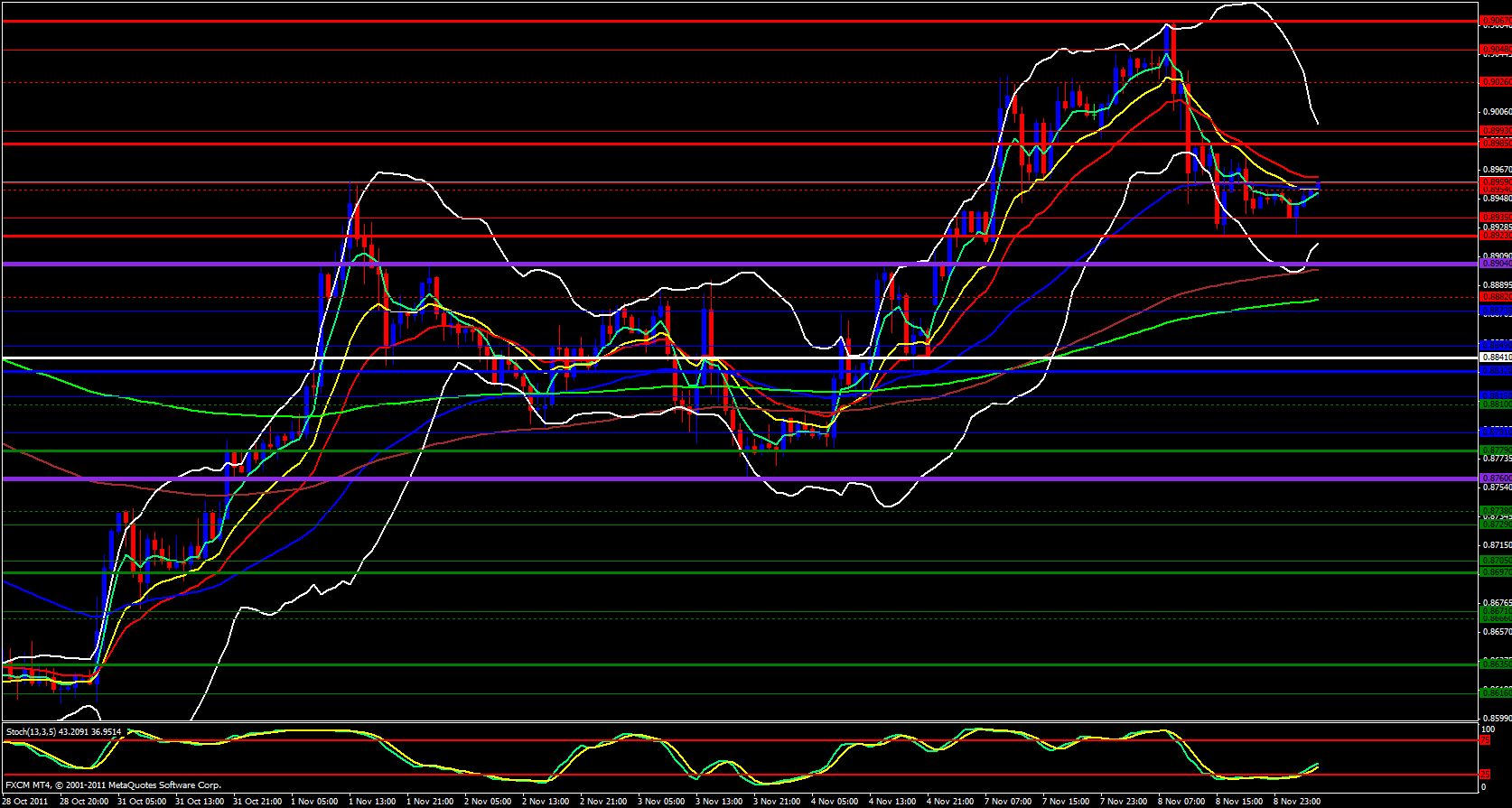
Task: Click the 2 Nov 05:00 time label
Action: pos(489,802)
